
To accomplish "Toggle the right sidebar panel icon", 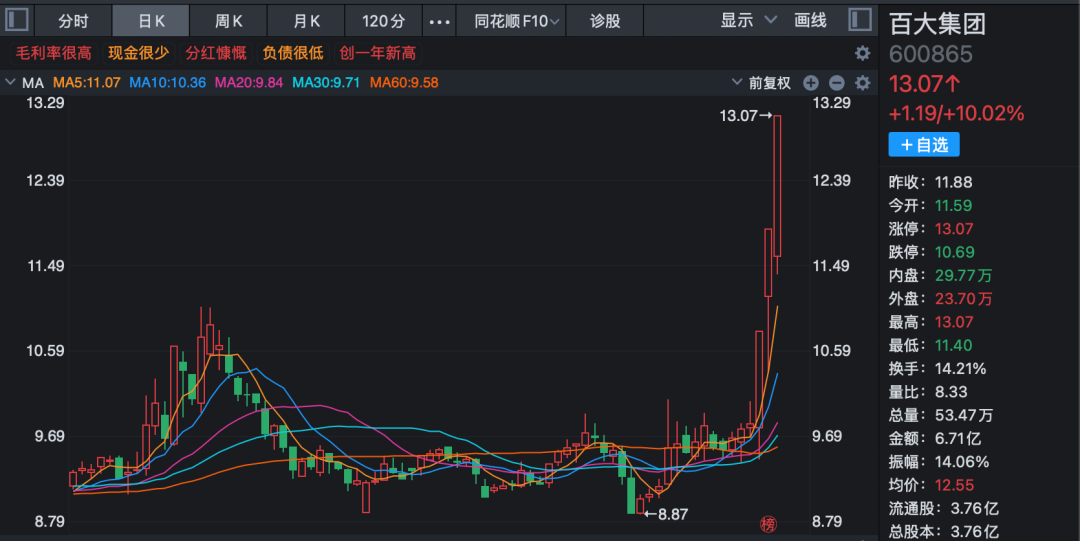I will pos(859,20).
